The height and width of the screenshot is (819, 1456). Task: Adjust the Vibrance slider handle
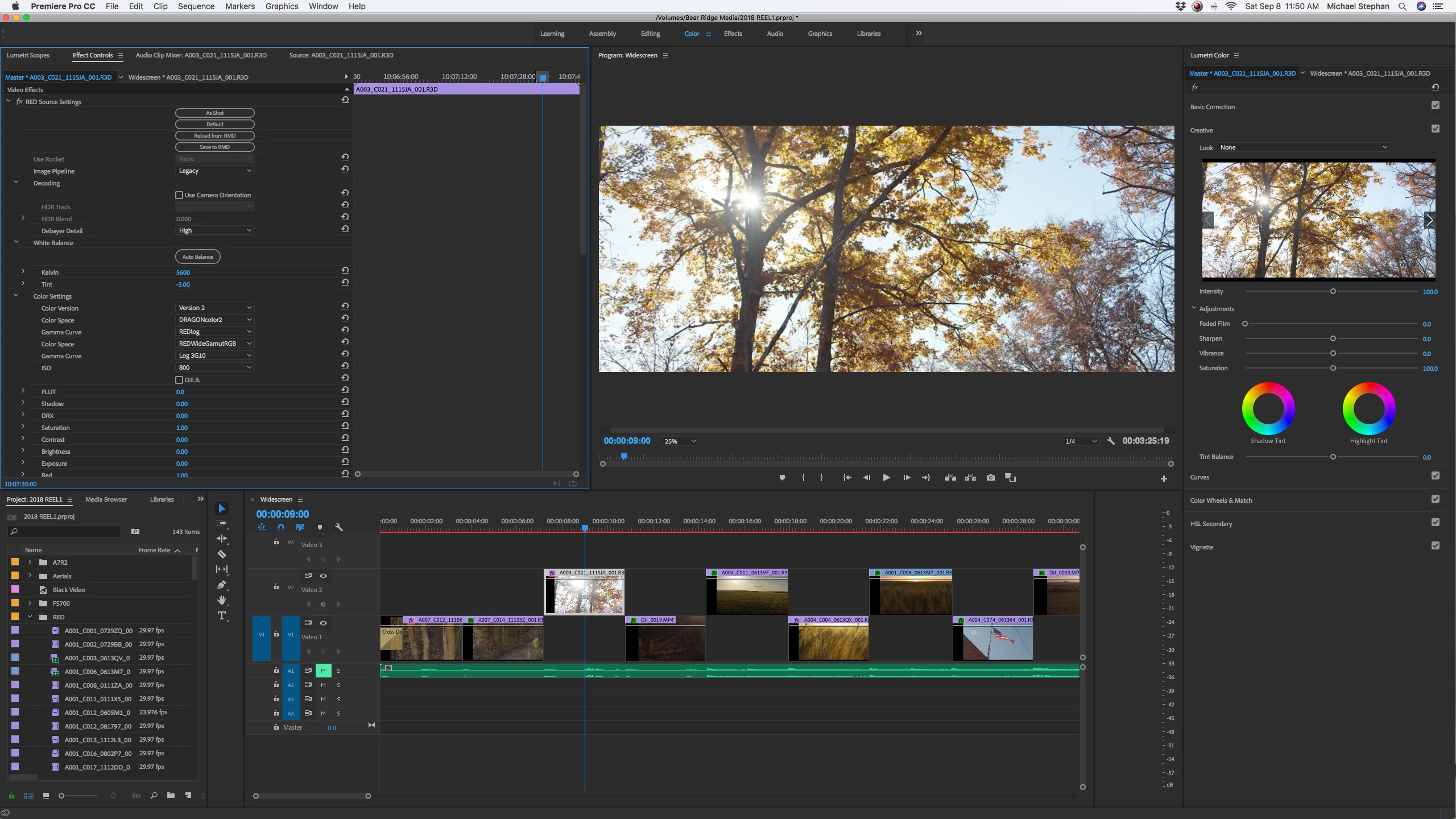[1333, 353]
